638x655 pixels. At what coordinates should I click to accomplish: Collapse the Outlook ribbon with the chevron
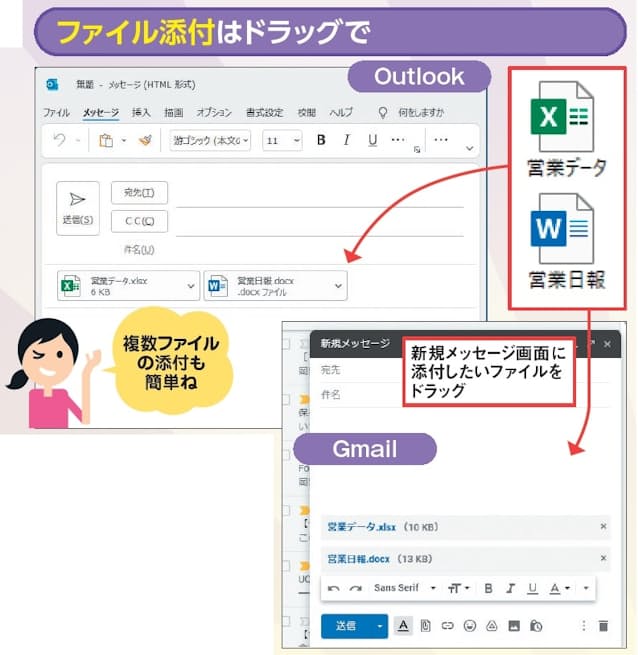[x=470, y=148]
